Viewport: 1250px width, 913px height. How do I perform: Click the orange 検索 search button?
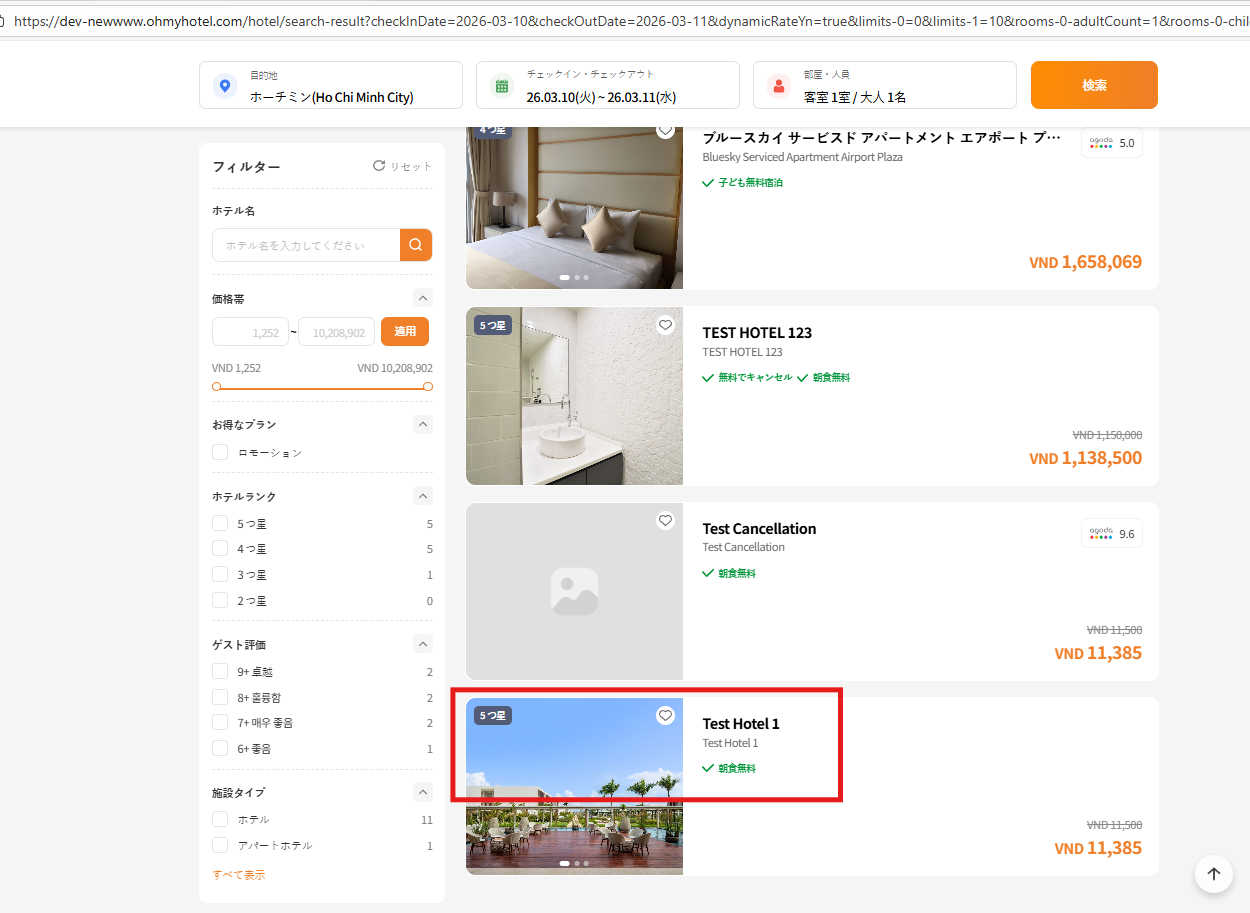pos(1094,85)
